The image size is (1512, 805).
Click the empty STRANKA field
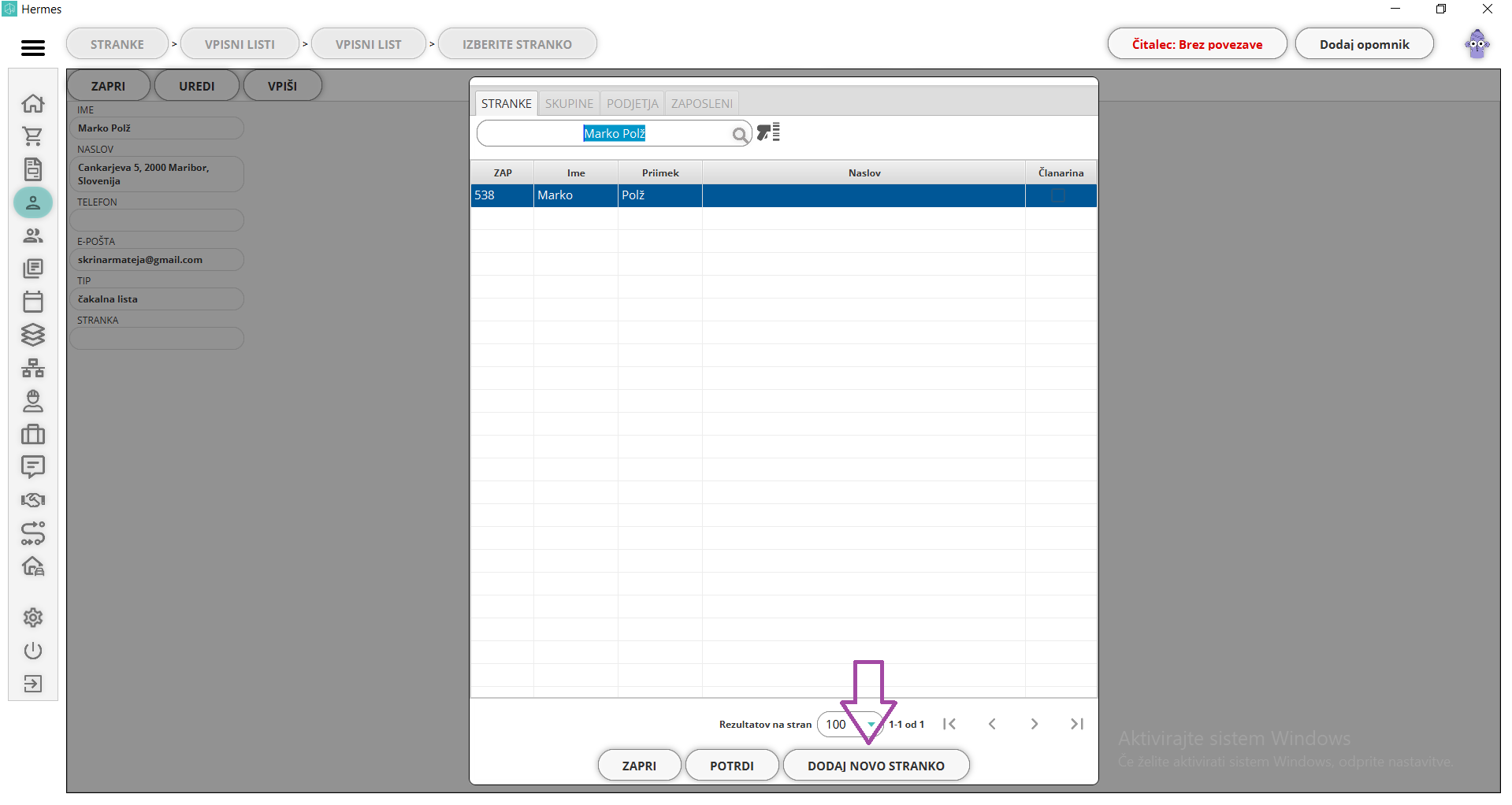pyautogui.click(x=157, y=339)
